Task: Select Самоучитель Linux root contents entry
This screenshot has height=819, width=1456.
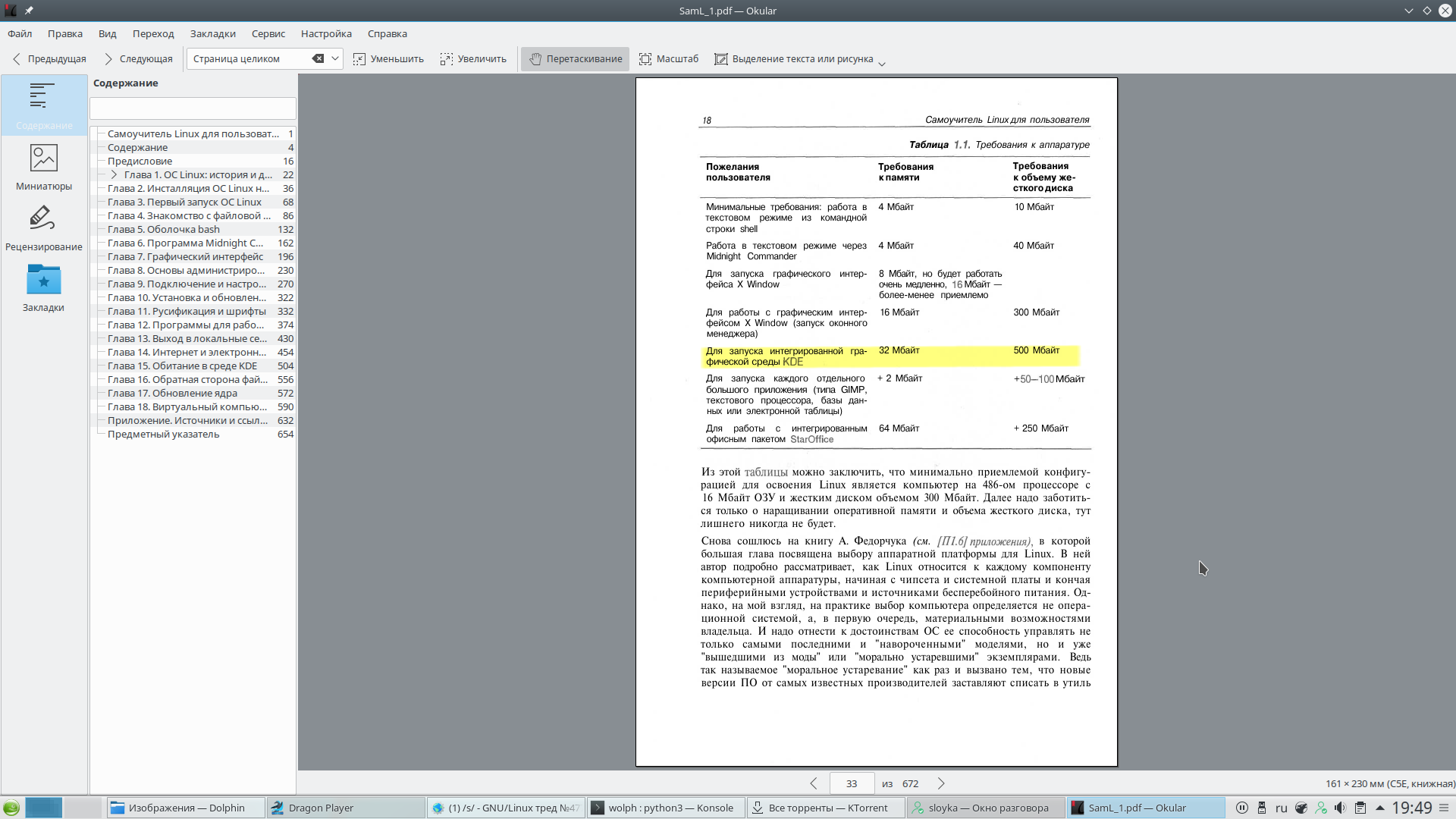Action: click(193, 133)
